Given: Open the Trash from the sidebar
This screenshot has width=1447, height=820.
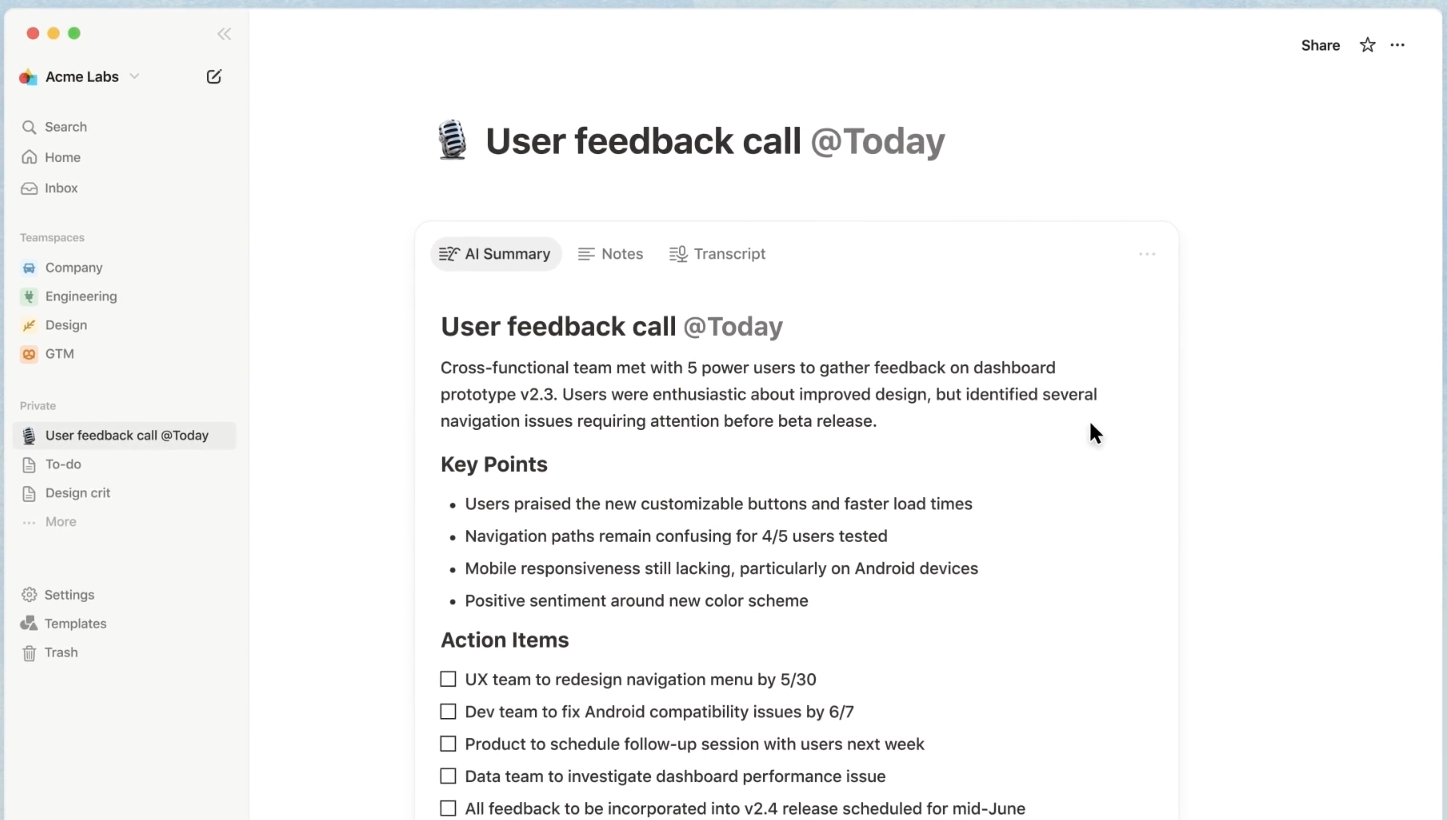Looking at the screenshot, I should tap(60, 652).
